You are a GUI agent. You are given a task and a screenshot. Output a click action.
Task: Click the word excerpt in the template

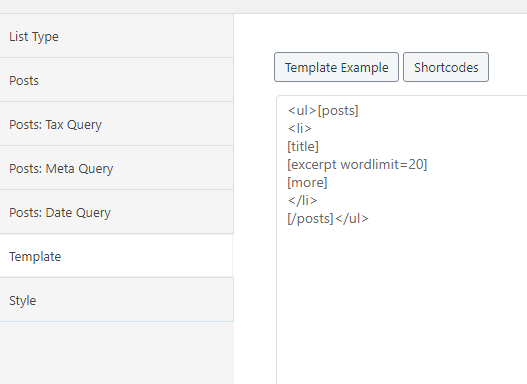tap(314, 165)
